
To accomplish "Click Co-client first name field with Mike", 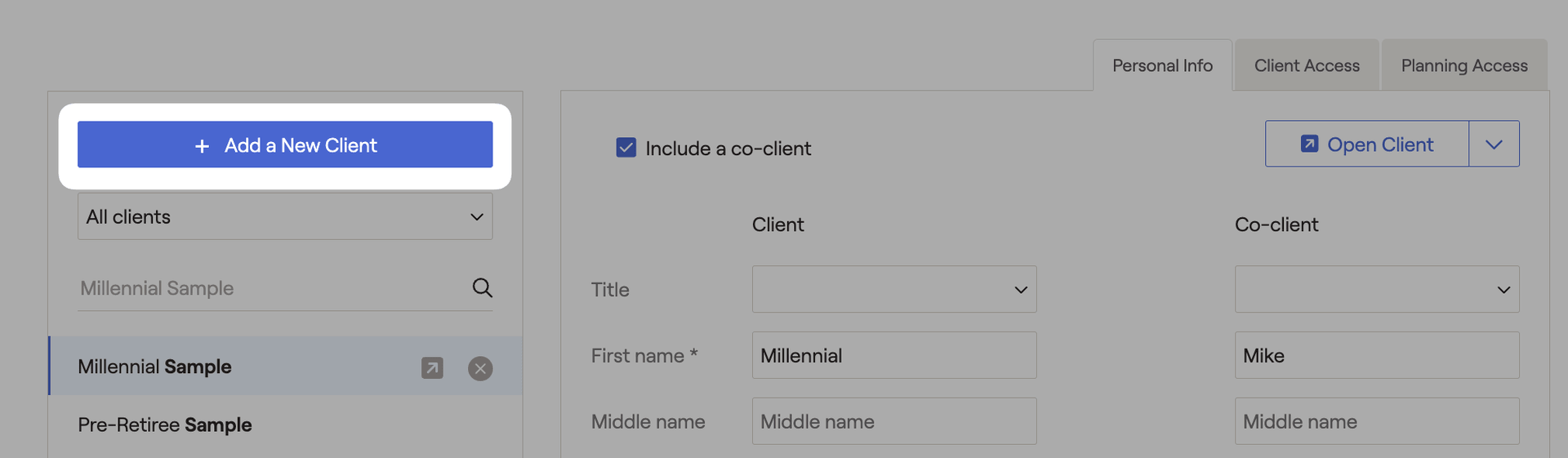I will pos(1377,355).
